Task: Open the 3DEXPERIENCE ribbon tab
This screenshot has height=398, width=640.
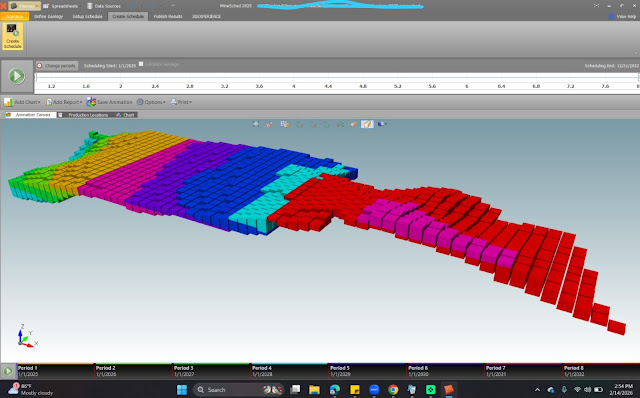Action: coord(206,16)
